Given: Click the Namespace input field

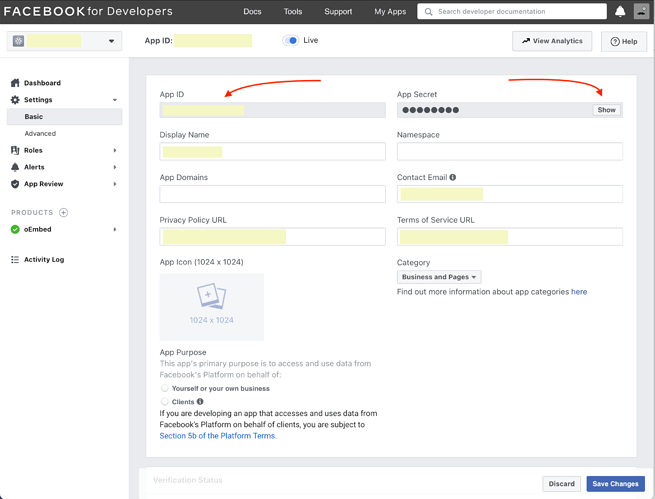Looking at the screenshot, I should tap(510, 152).
